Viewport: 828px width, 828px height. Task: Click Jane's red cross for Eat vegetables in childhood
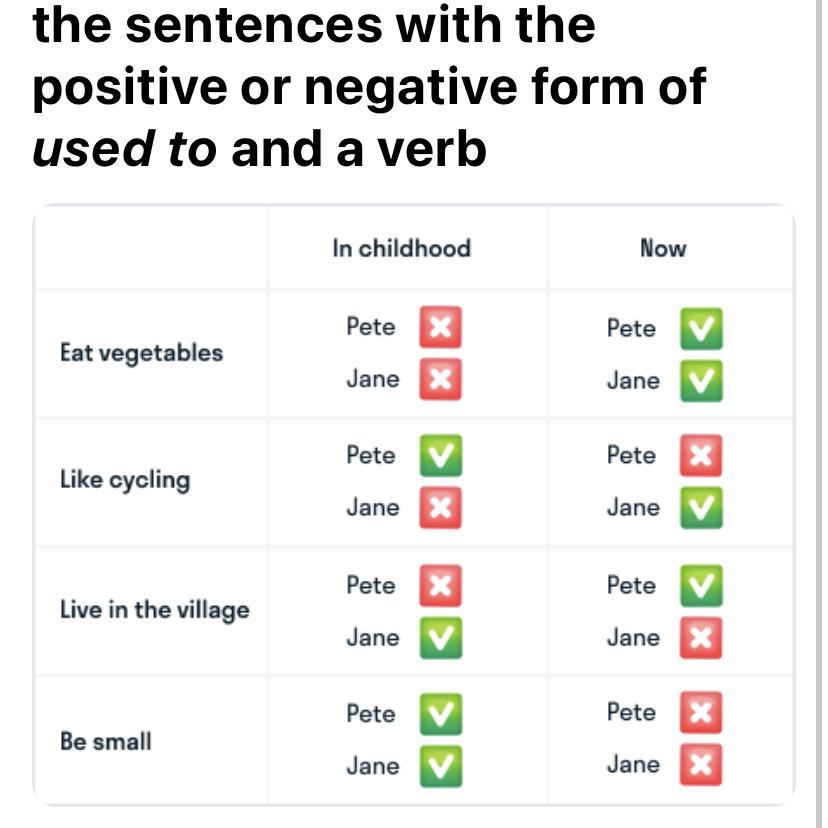tap(440, 379)
